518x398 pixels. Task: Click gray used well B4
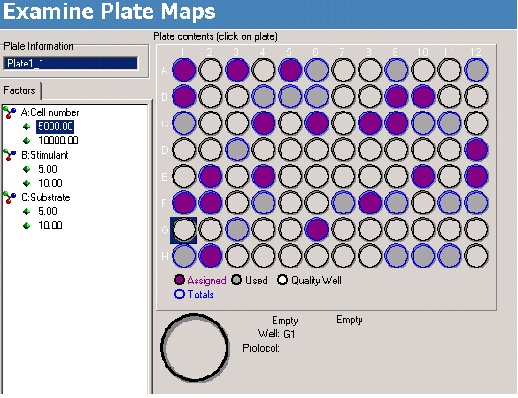(264, 97)
